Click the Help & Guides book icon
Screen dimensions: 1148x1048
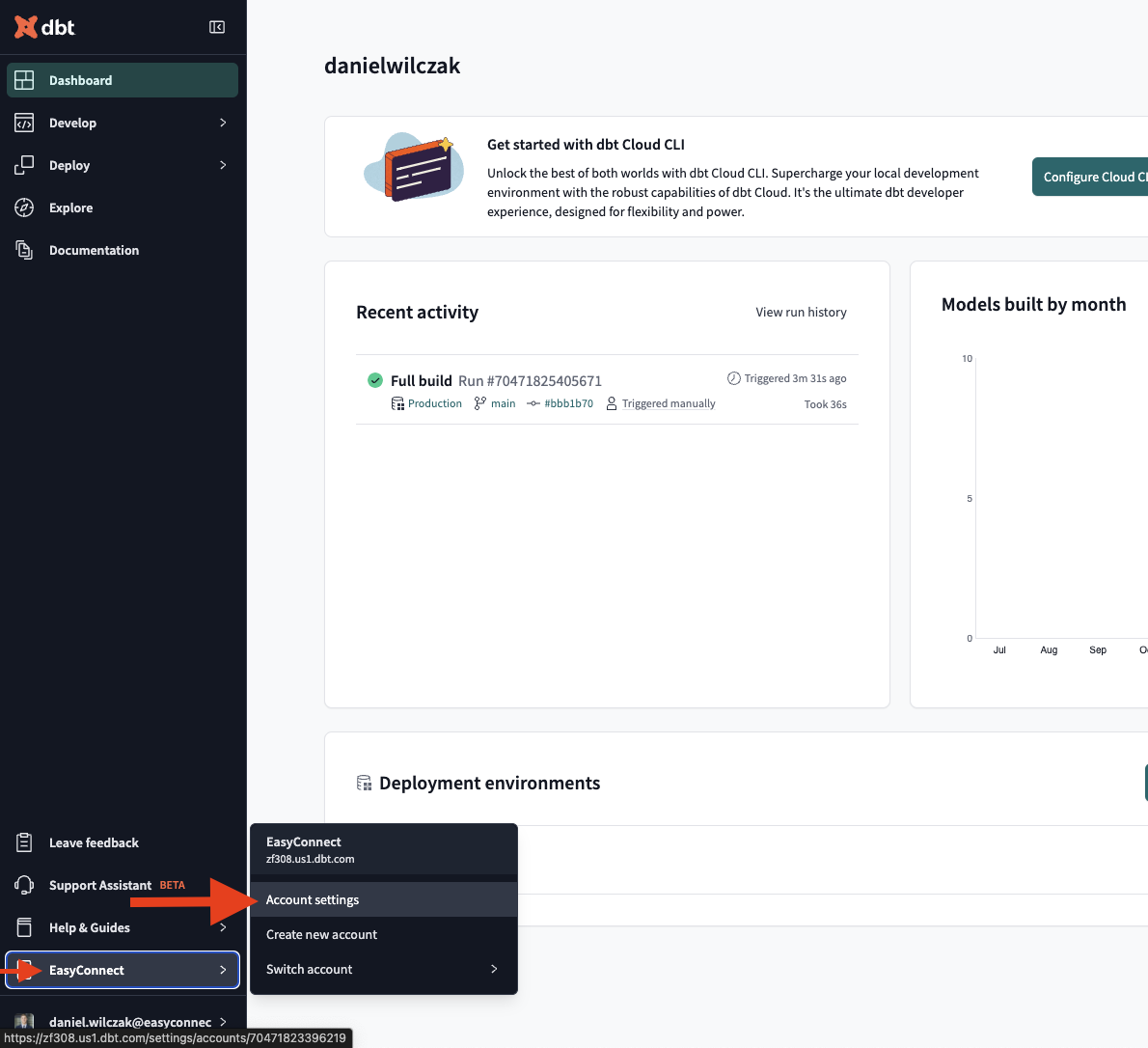(x=24, y=927)
